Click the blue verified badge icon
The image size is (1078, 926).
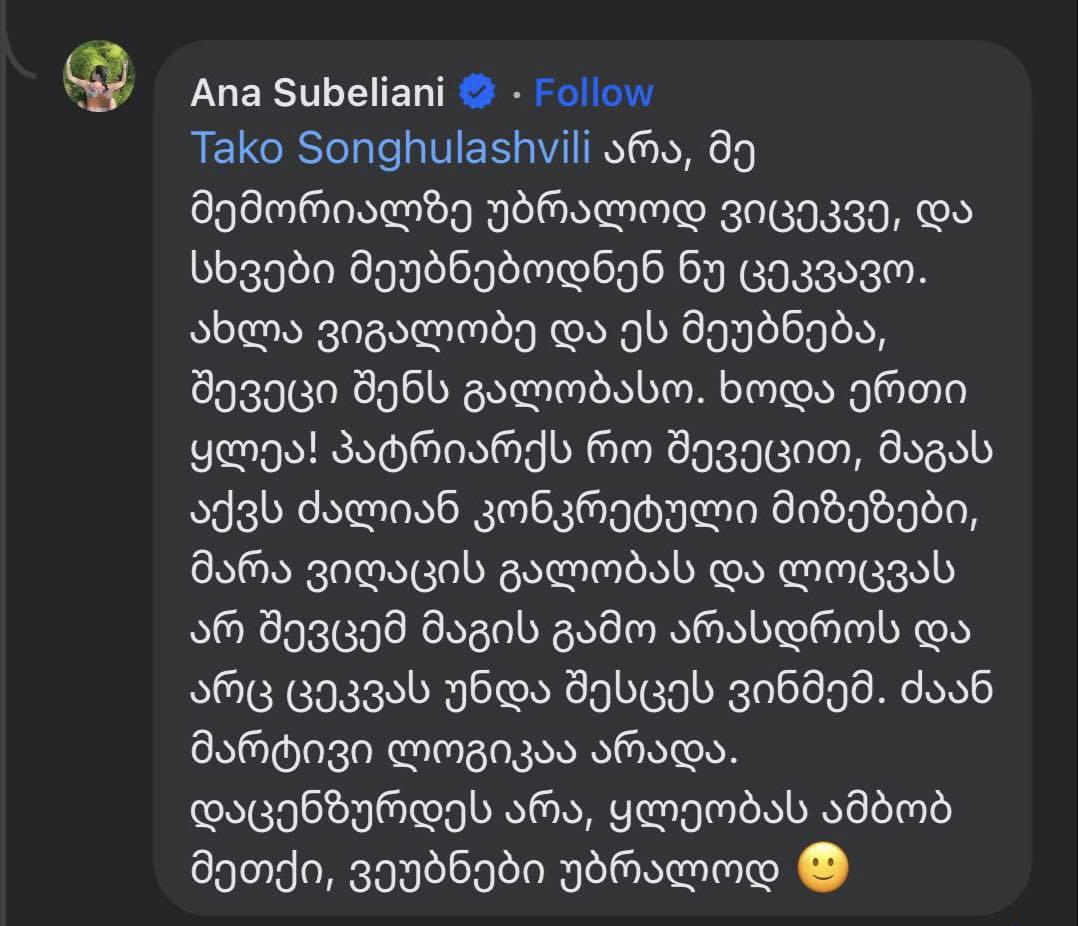pyautogui.click(x=478, y=93)
